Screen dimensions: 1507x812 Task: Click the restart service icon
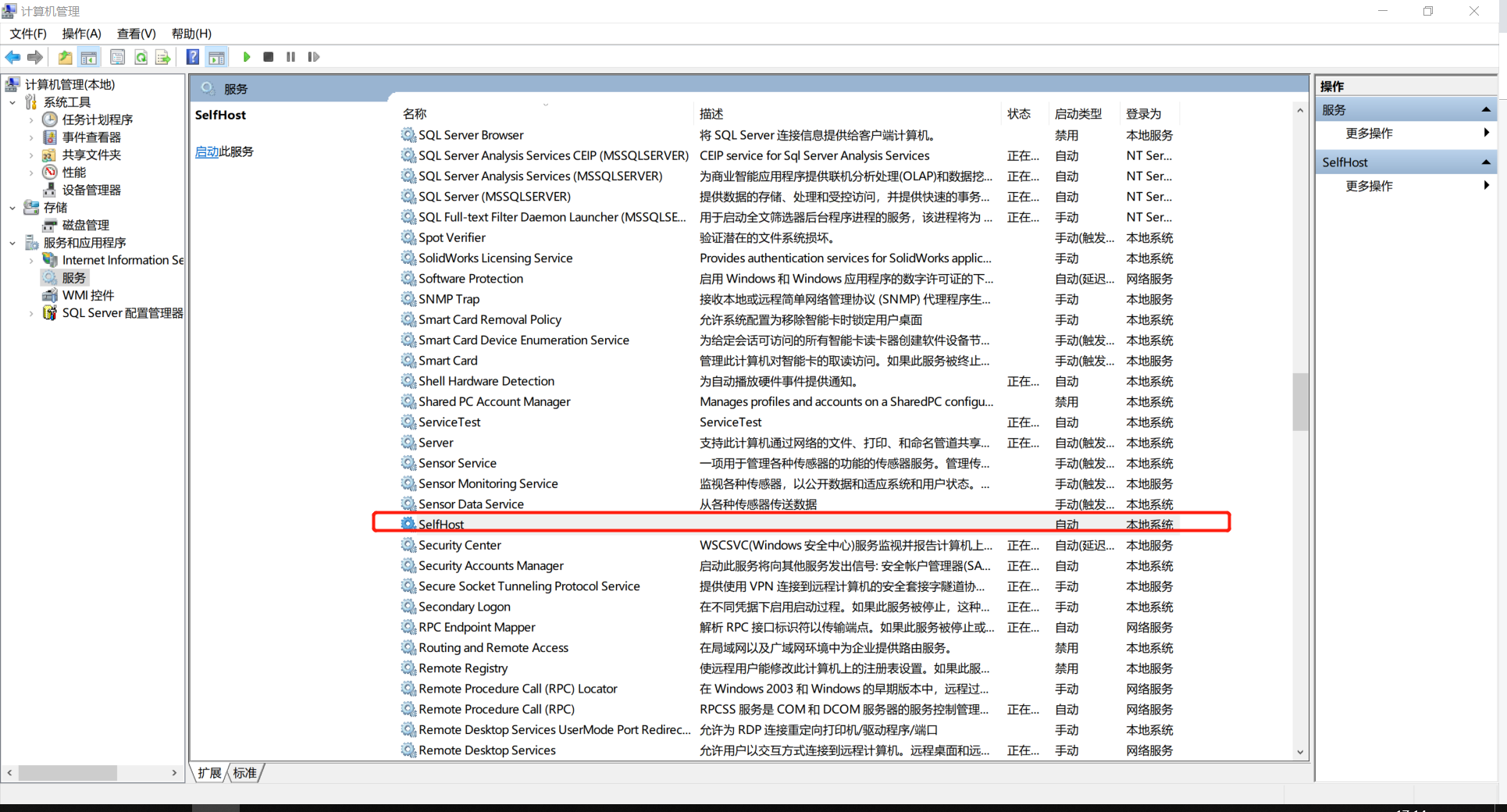[313, 56]
